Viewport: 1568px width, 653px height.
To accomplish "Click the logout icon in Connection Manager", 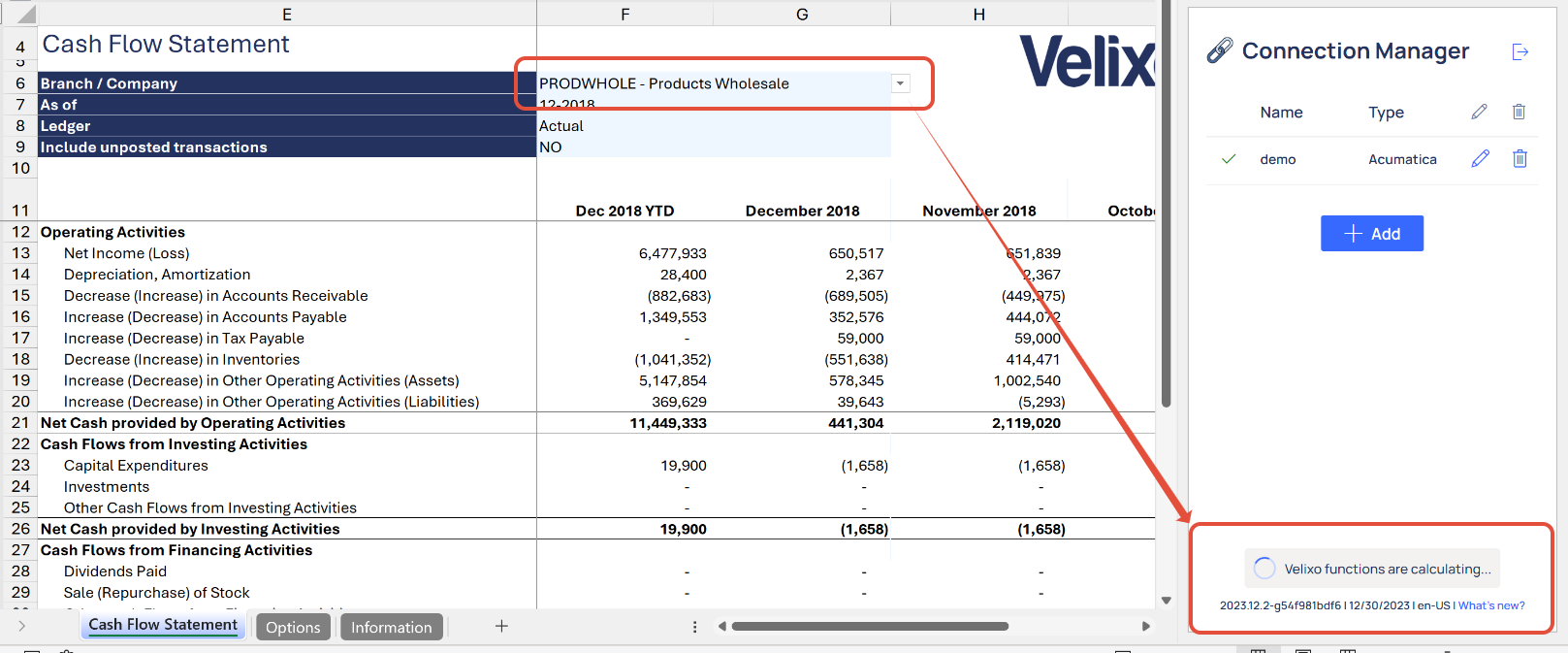I will tap(1520, 51).
